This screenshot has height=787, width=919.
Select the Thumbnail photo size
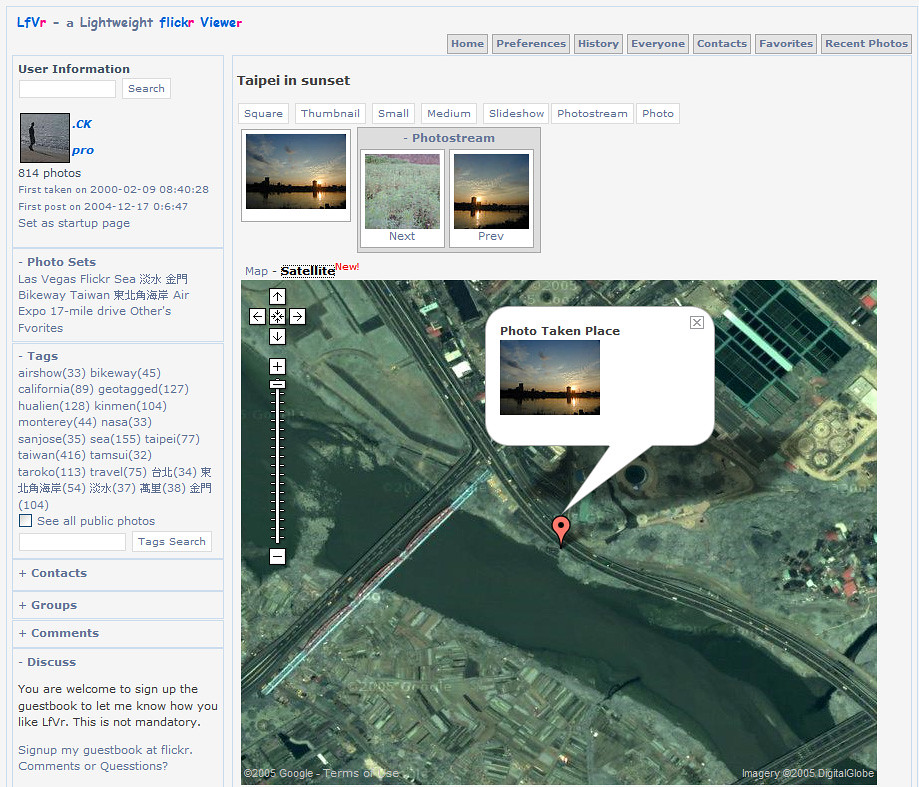tap(331, 113)
